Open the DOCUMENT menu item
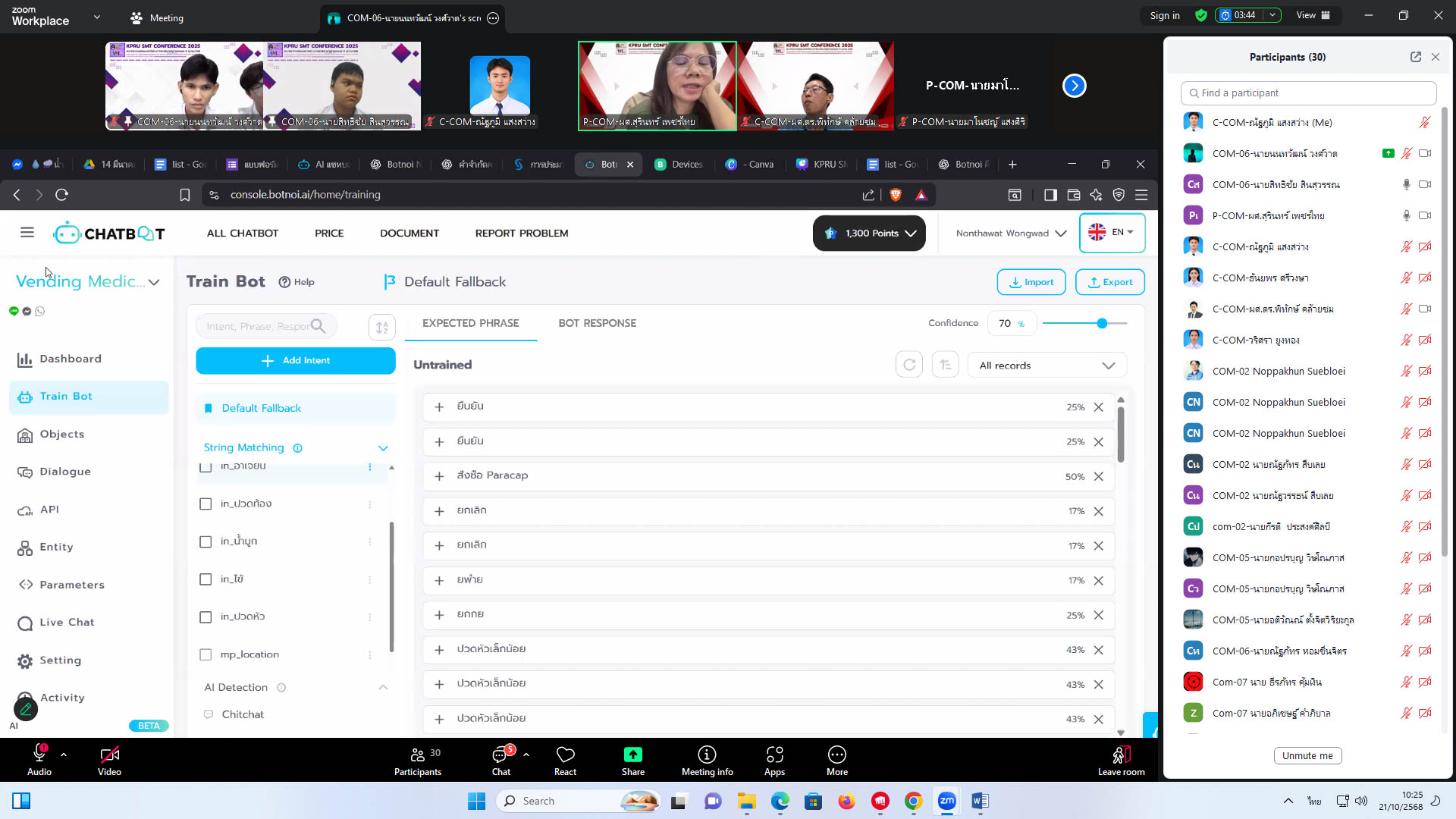The image size is (1456, 819). (409, 233)
